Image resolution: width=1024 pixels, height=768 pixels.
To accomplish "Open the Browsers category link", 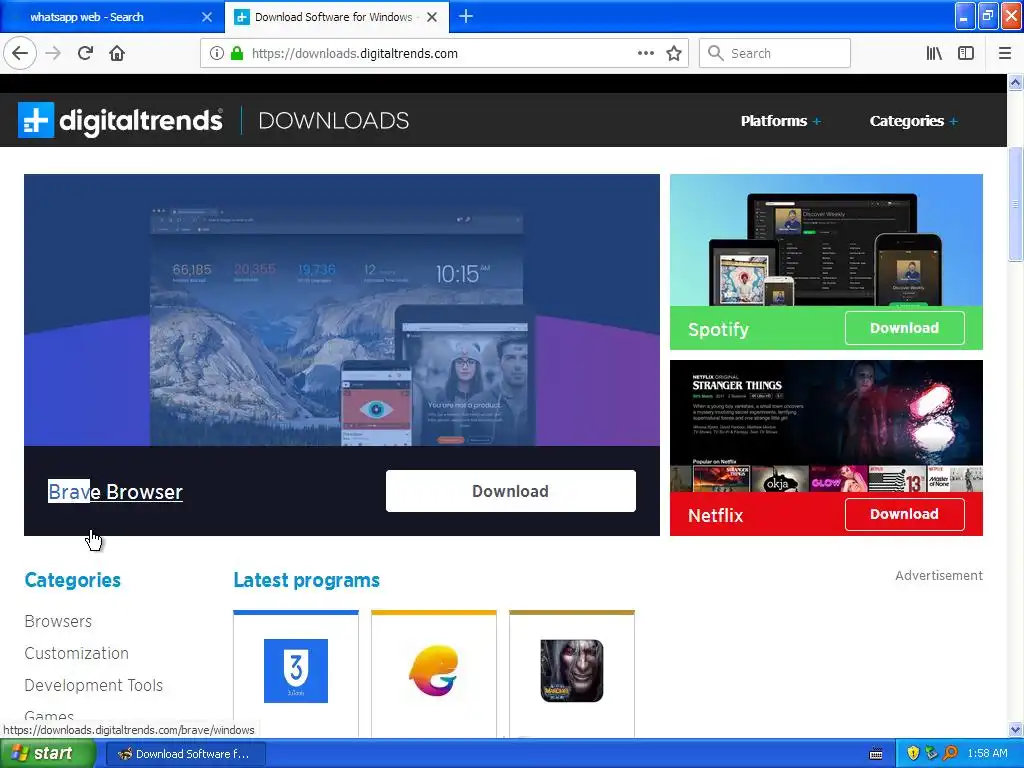I will click(x=58, y=621).
